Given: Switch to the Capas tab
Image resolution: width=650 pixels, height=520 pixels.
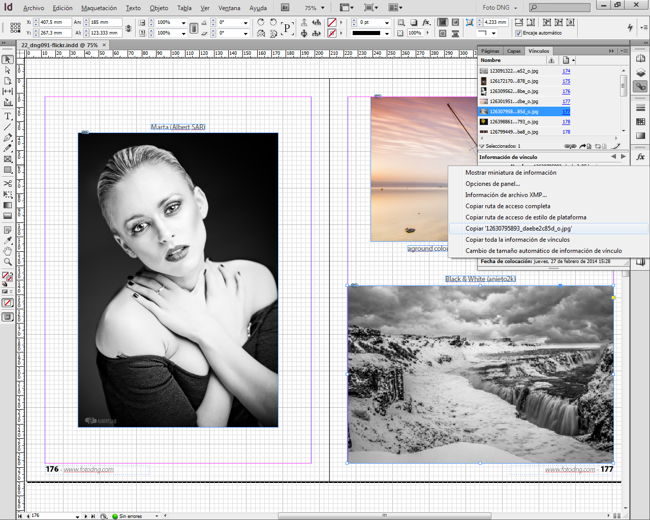Looking at the screenshot, I should (514, 51).
